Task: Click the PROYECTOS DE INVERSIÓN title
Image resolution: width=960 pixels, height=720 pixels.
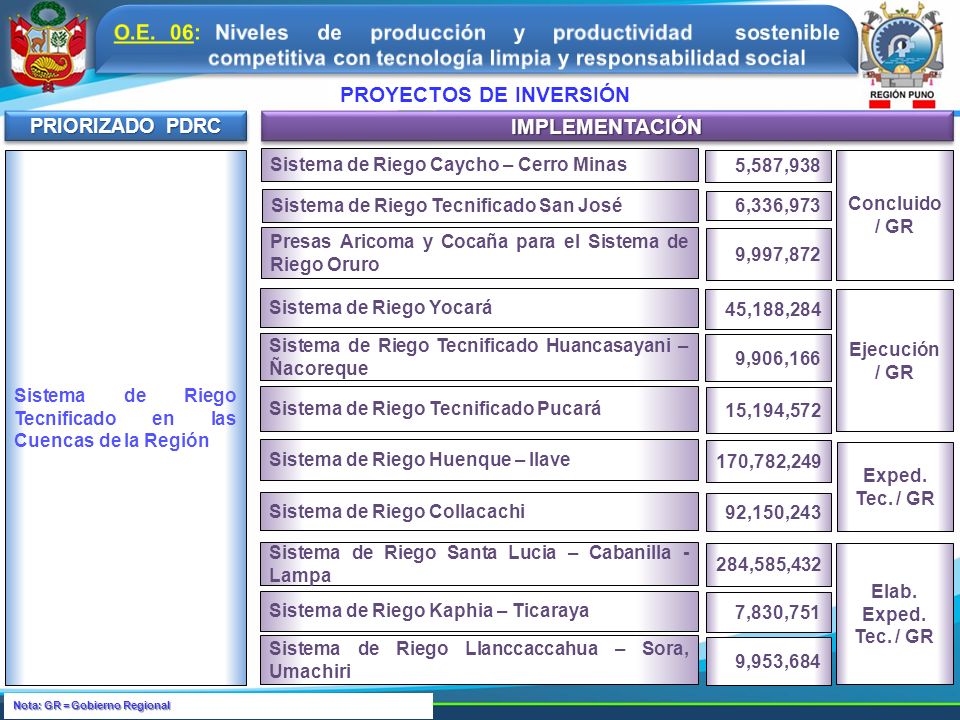Action: [484, 95]
